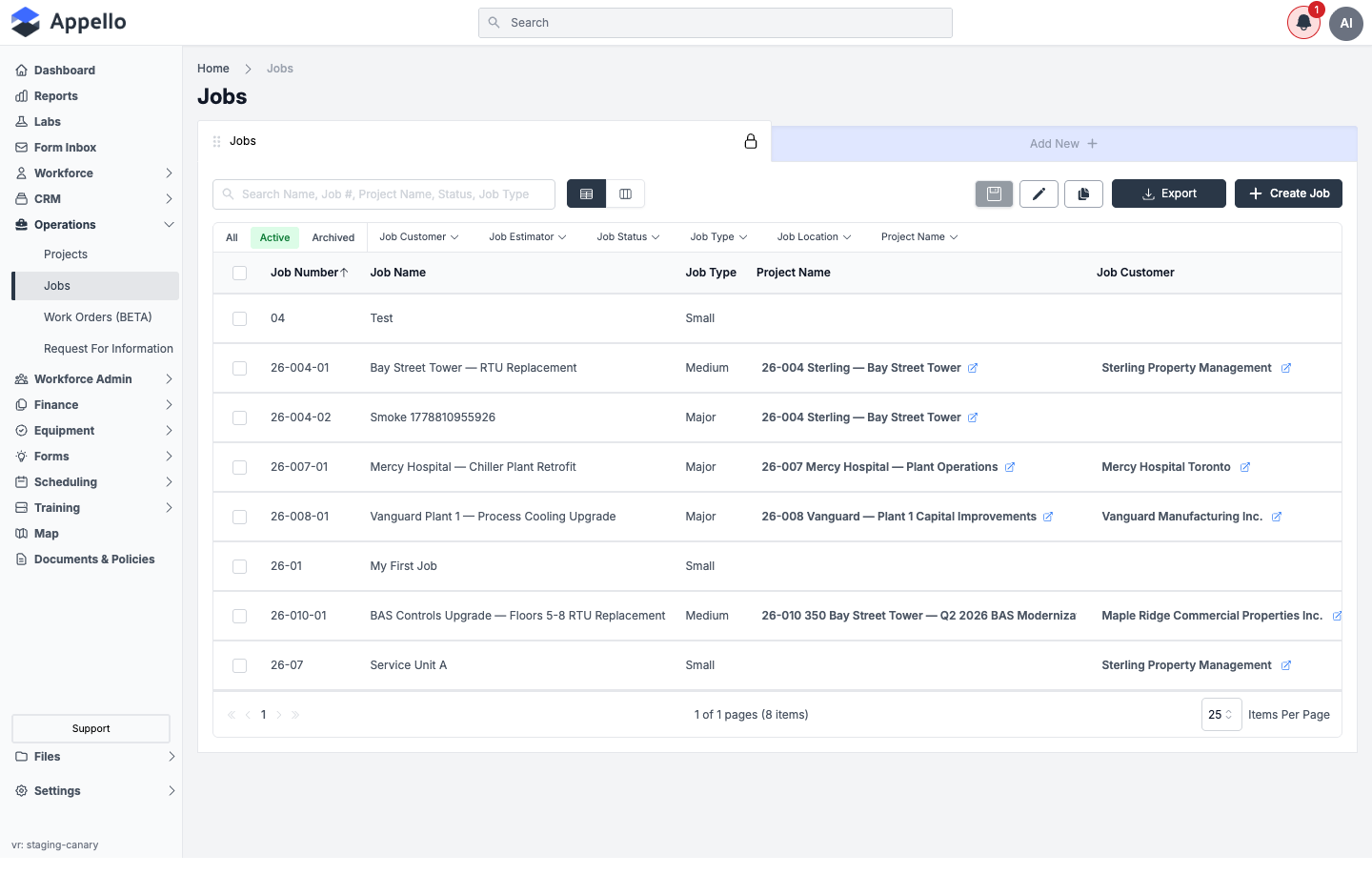Select the All filter tab

pyautogui.click(x=232, y=237)
